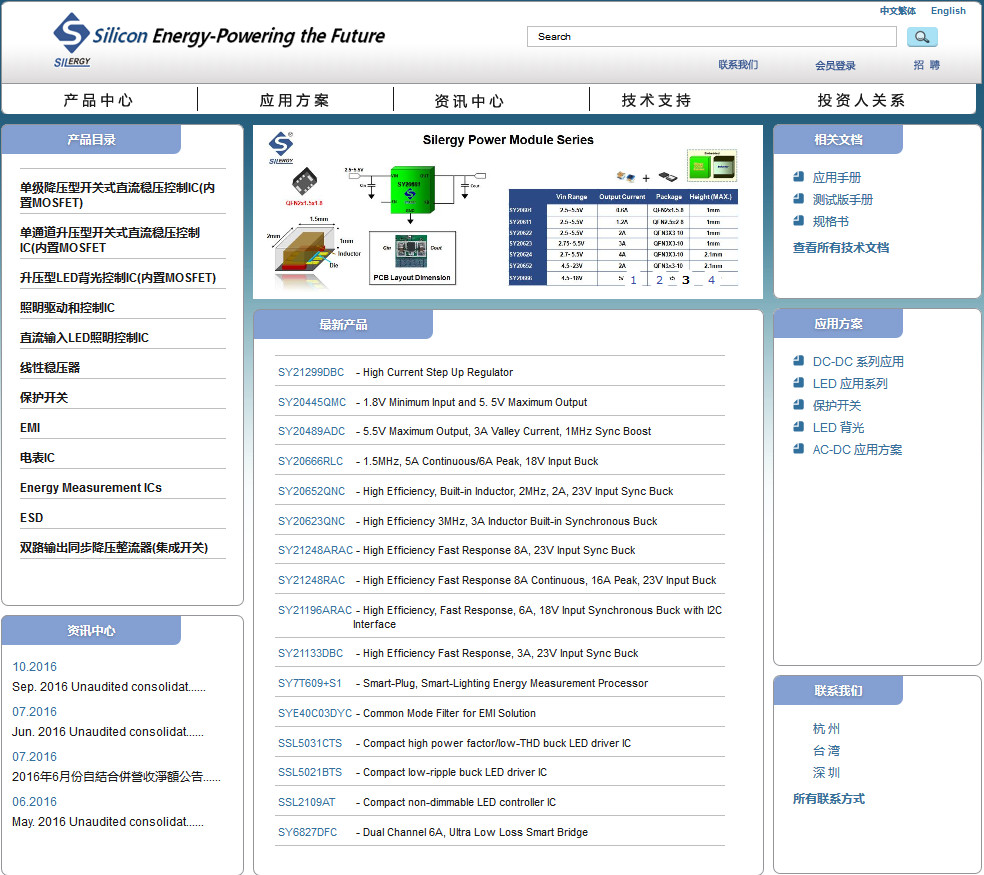Go to banner slide 1

[633, 280]
